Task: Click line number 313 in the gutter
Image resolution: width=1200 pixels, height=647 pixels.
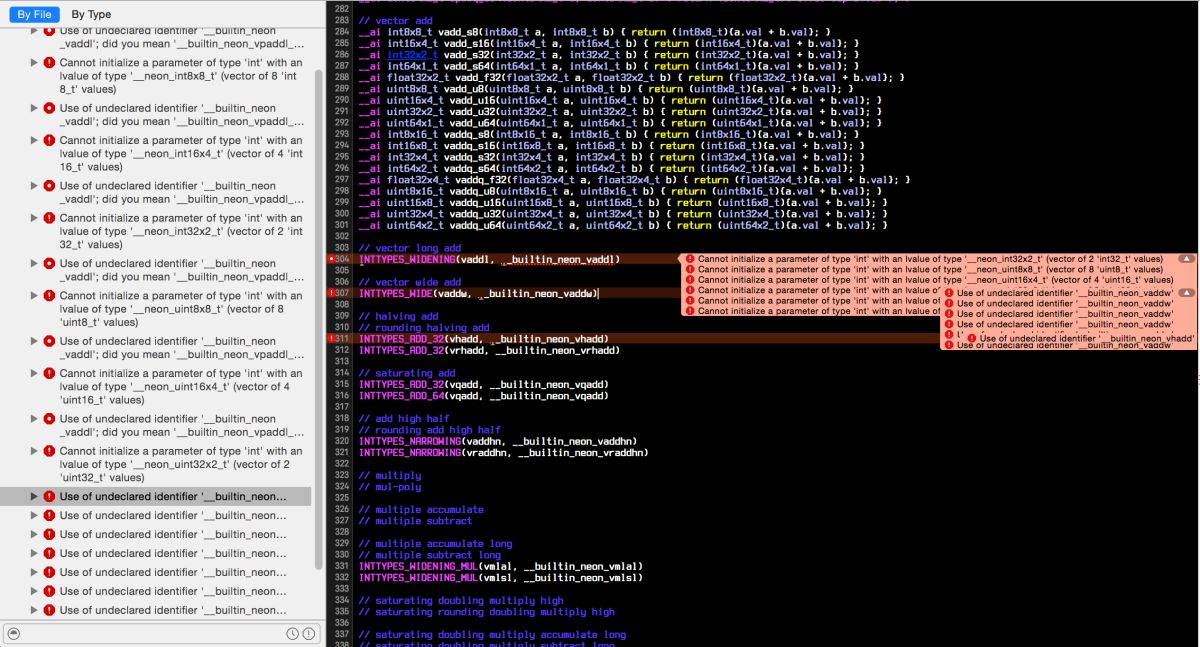Action: [x=342, y=361]
